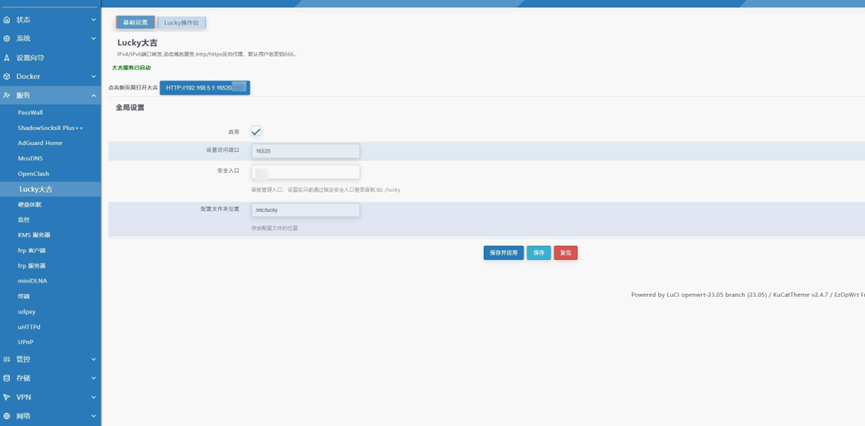Toggle the 启用 enable checkbox
The width and height of the screenshot is (865, 426).
point(256,132)
